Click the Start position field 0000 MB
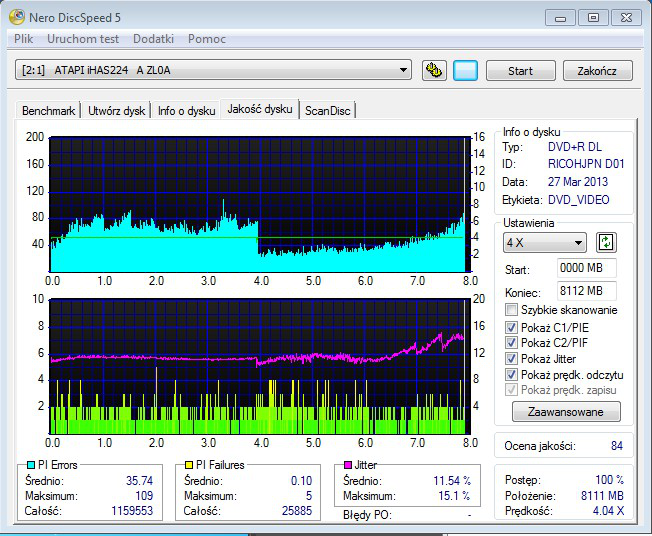The height and width of the screenshot is (536, 652). pos(586,268)
